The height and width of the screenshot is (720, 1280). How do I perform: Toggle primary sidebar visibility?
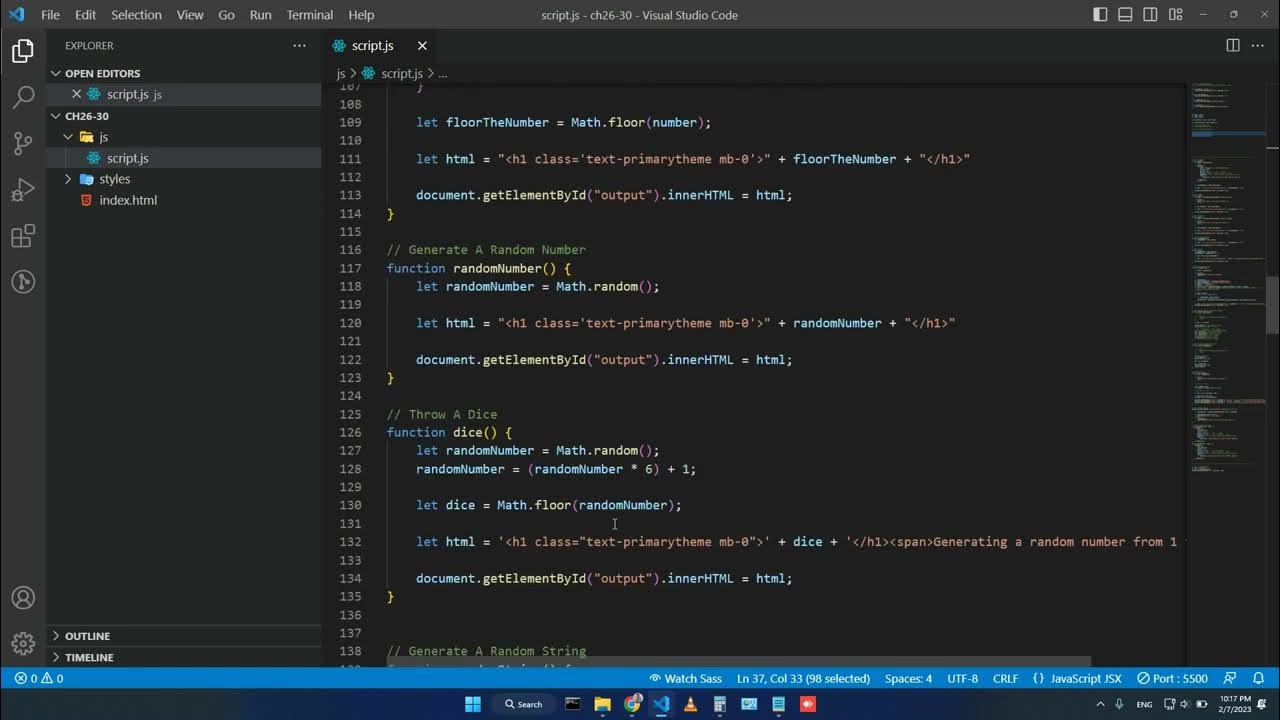point(1100,15)
